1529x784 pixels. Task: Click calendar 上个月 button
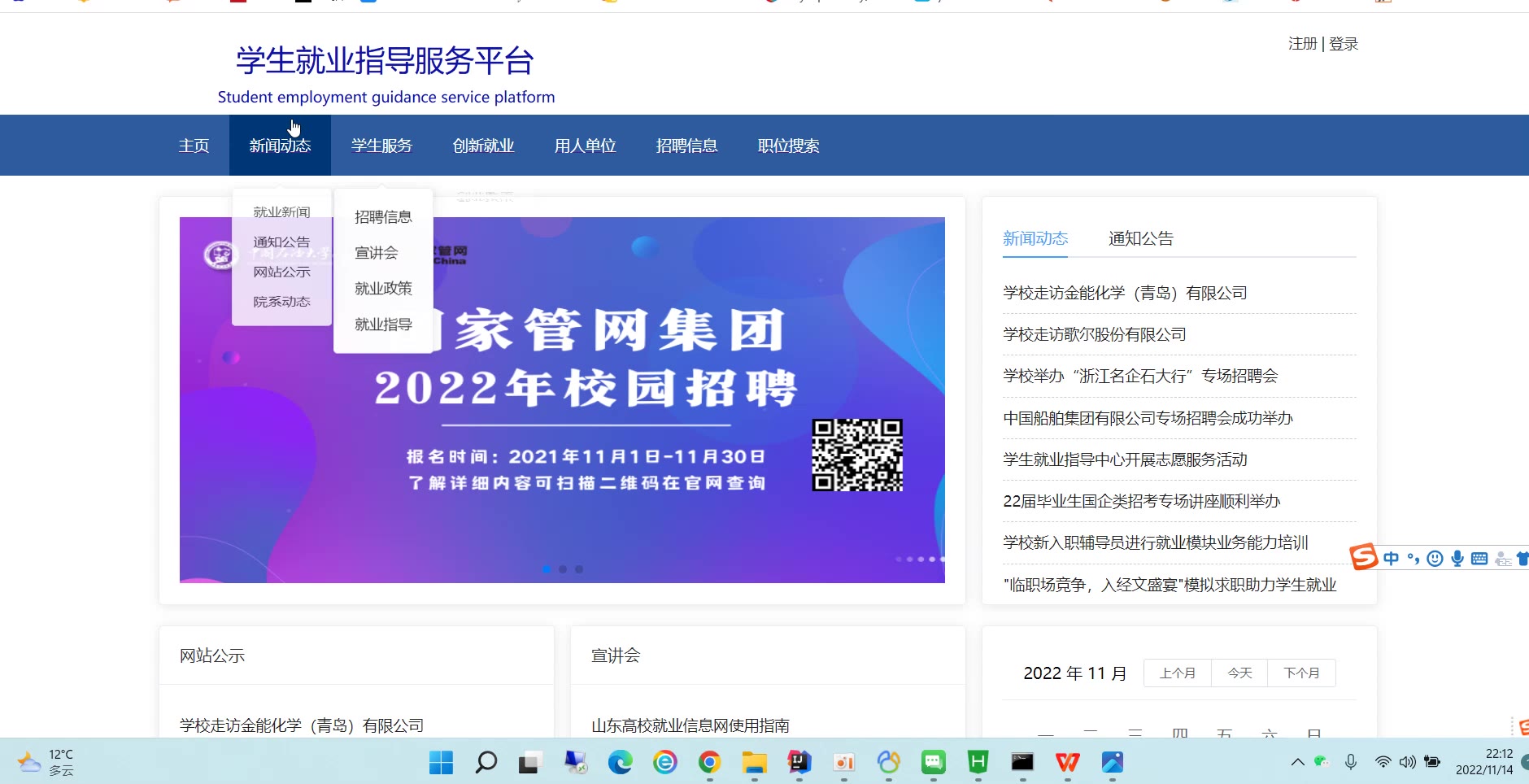point(1177,673)
